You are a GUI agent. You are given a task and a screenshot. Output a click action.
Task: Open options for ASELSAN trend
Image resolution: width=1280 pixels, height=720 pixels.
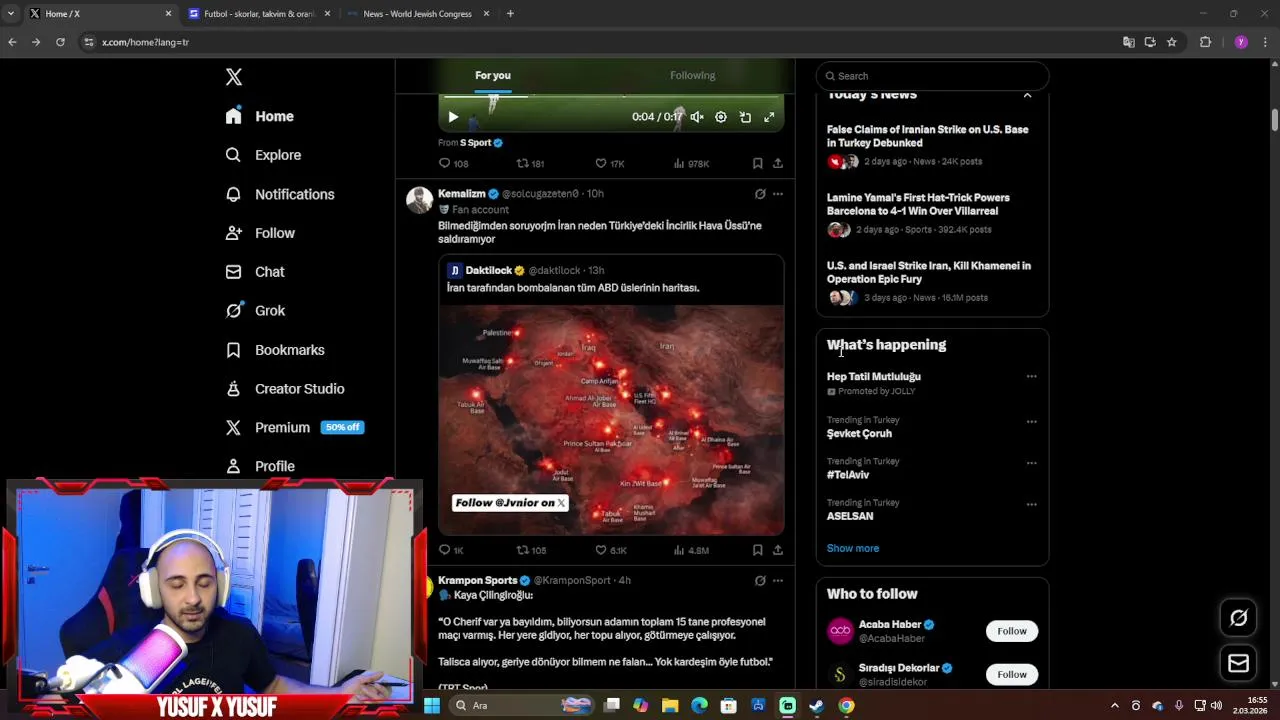(x=1031, y=505)
